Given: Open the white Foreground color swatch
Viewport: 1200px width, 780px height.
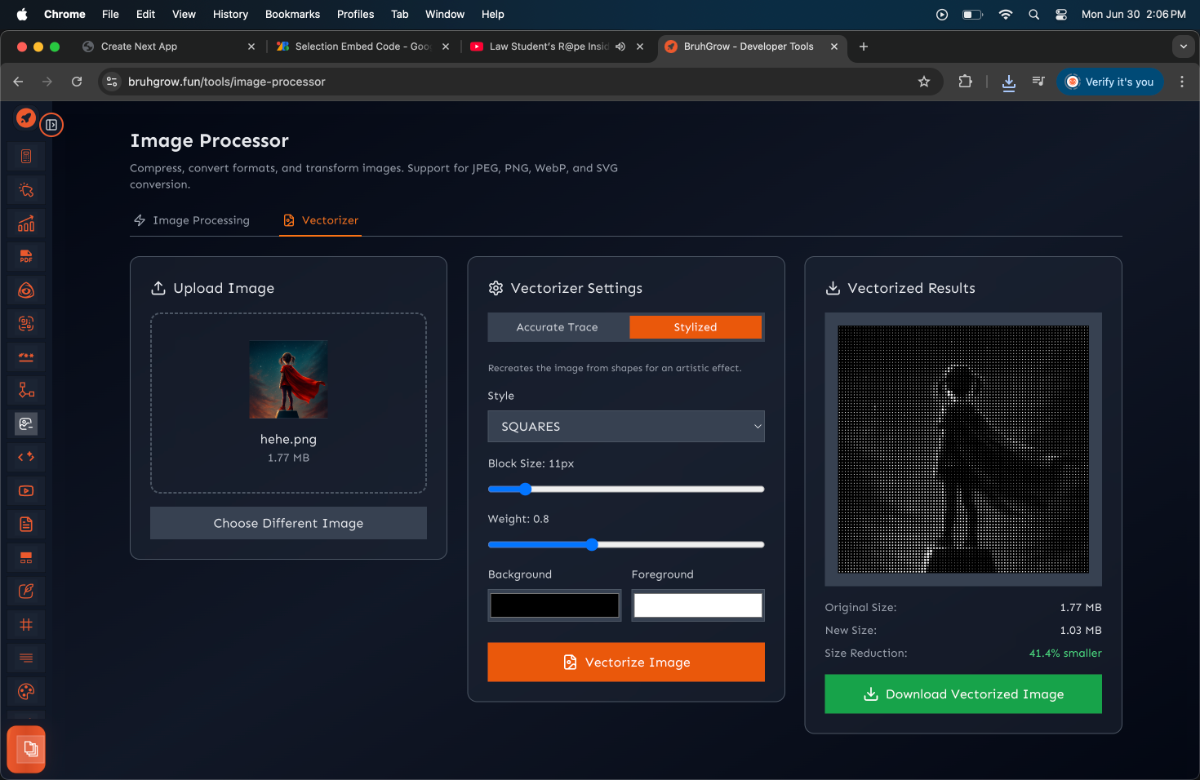Looking at the screenshot, I should [x=698, y=605].
